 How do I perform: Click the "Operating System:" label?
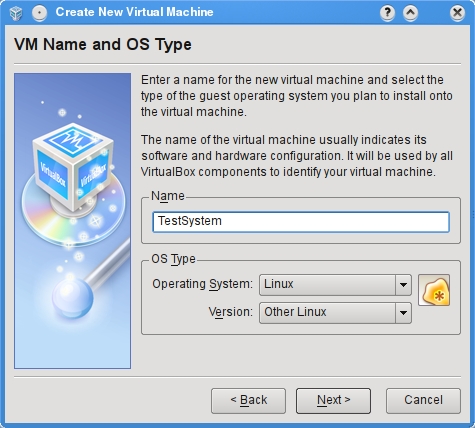202,284
